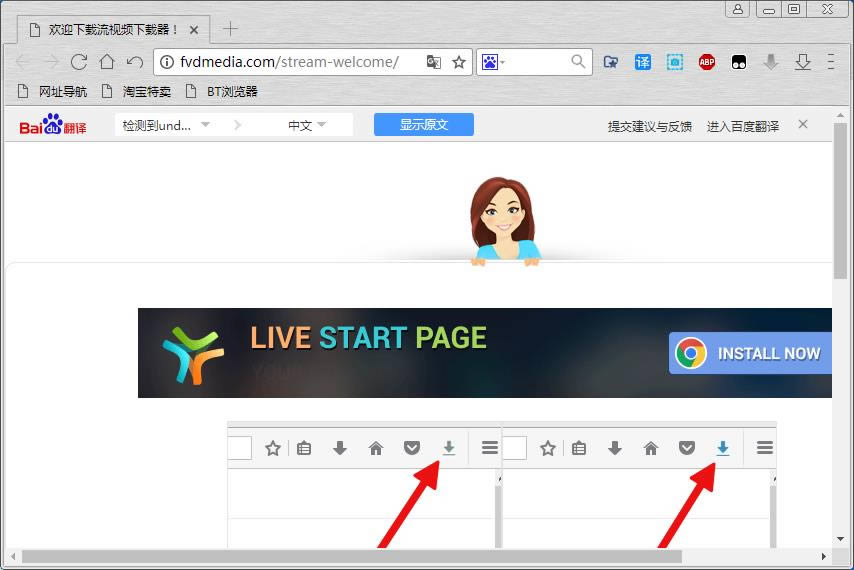Viewport: 854px width, 570px height.
Task: Click the blue translate extension icon
Action: (643, 62)
